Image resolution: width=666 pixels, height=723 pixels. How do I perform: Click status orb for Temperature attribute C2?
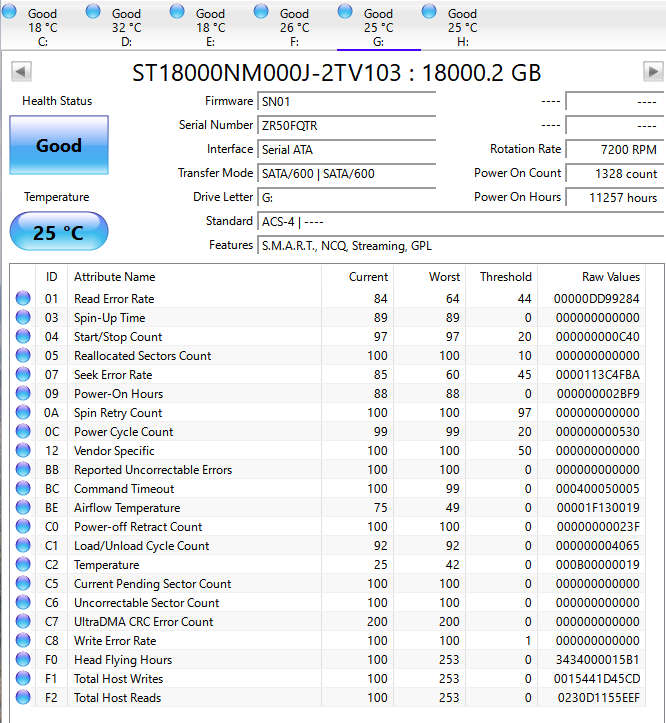tap(23, 564)
